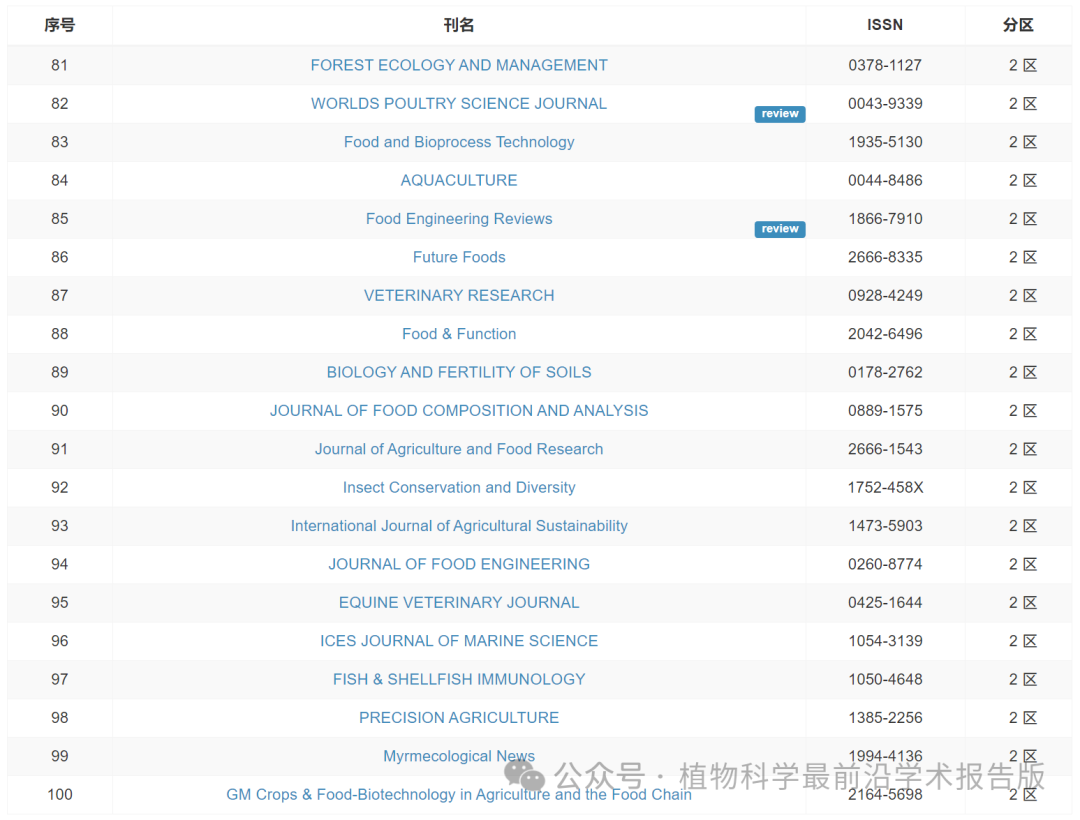This screenshot has width=1080, height=820.
Task: Select BIOLOGY AND FERTILITY OF SOILS link
Action: pos(459,372)
